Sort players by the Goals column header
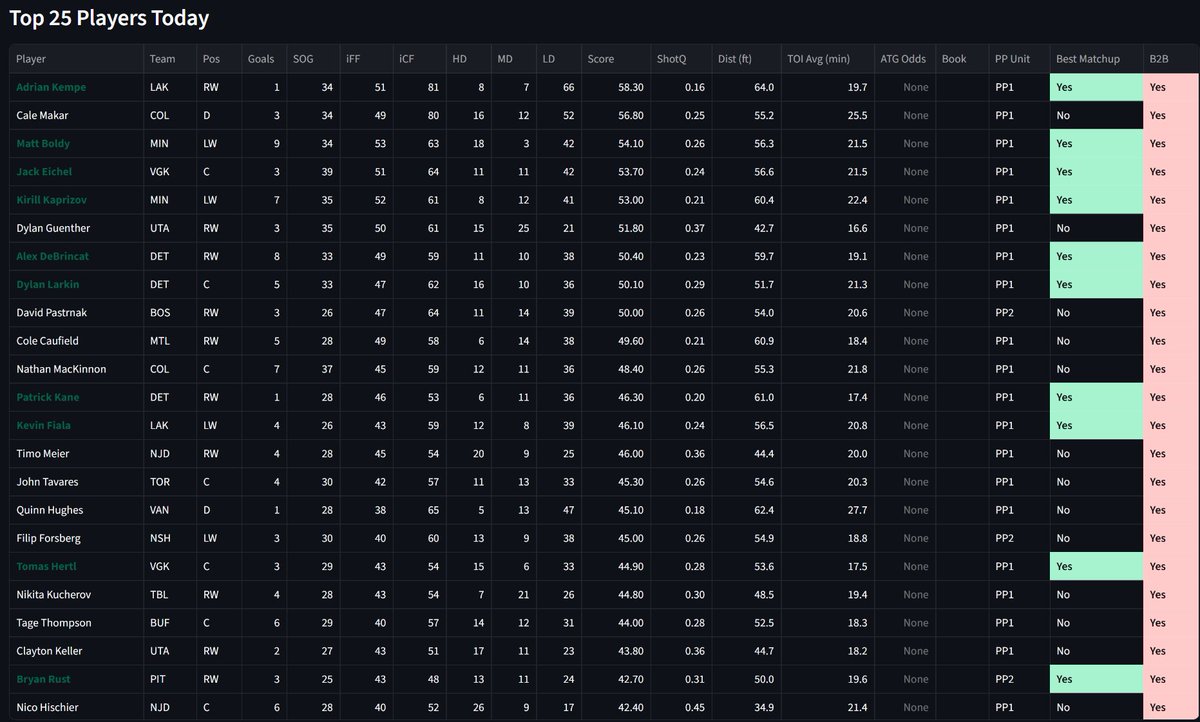Image resolution: width=1200 pixels, height=722 pixels. coord(261,58)
